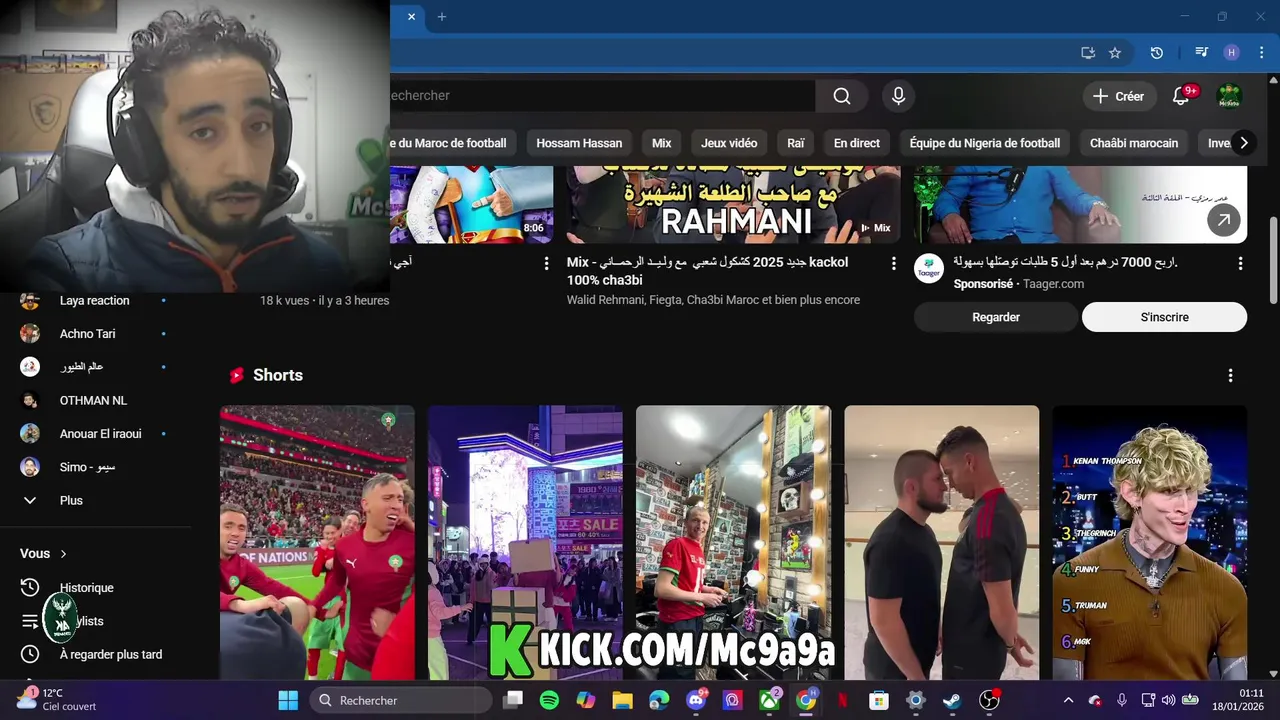Open the weather widget showing 12°C

[57, 699]
